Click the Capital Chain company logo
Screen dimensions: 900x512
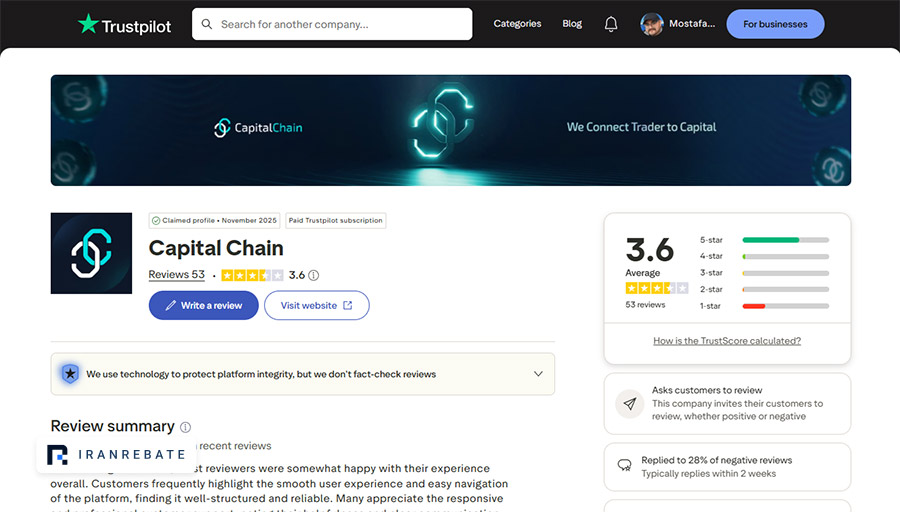click(x=91, y=253)
